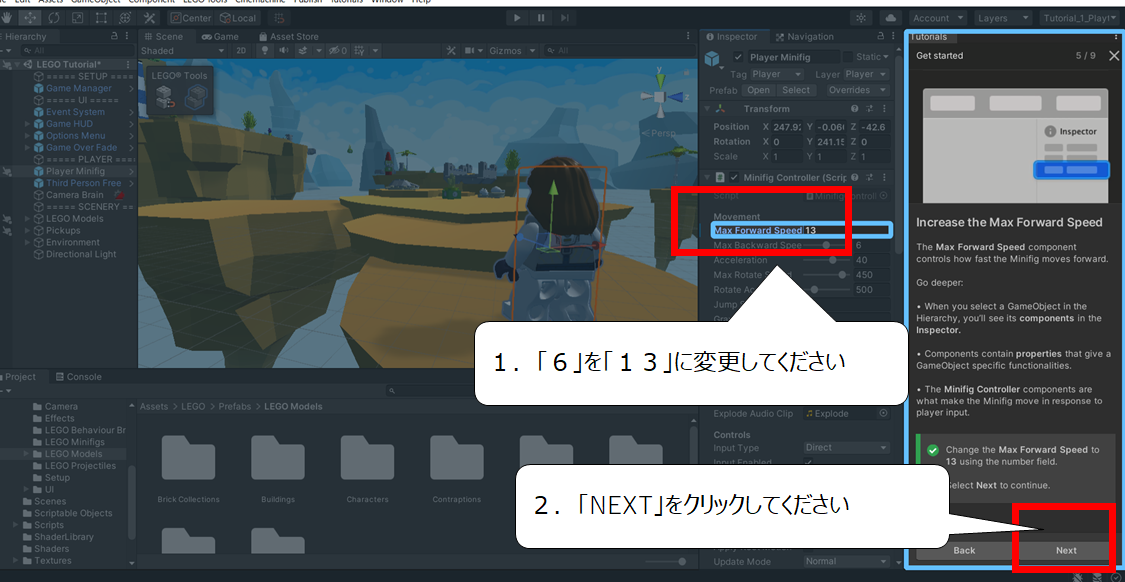The image size is (1125, 582).
Task: Open the cloud services icon
Action: point(891,18)
